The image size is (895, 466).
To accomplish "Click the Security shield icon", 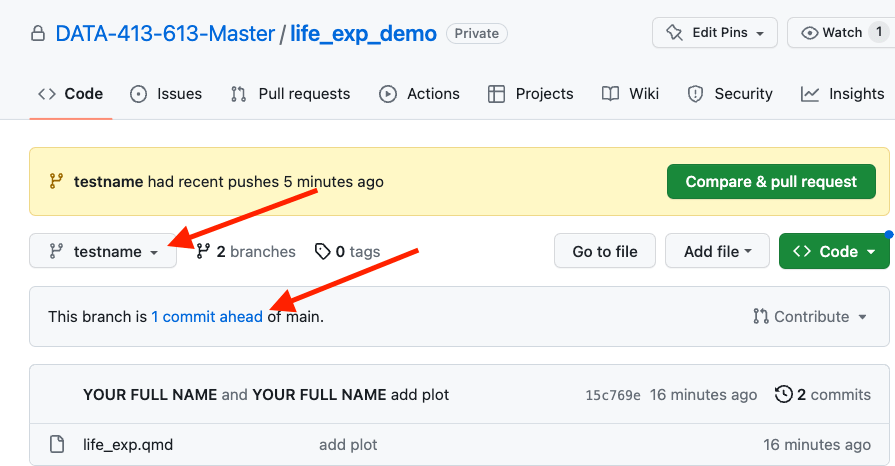I will tap(696, 94).
